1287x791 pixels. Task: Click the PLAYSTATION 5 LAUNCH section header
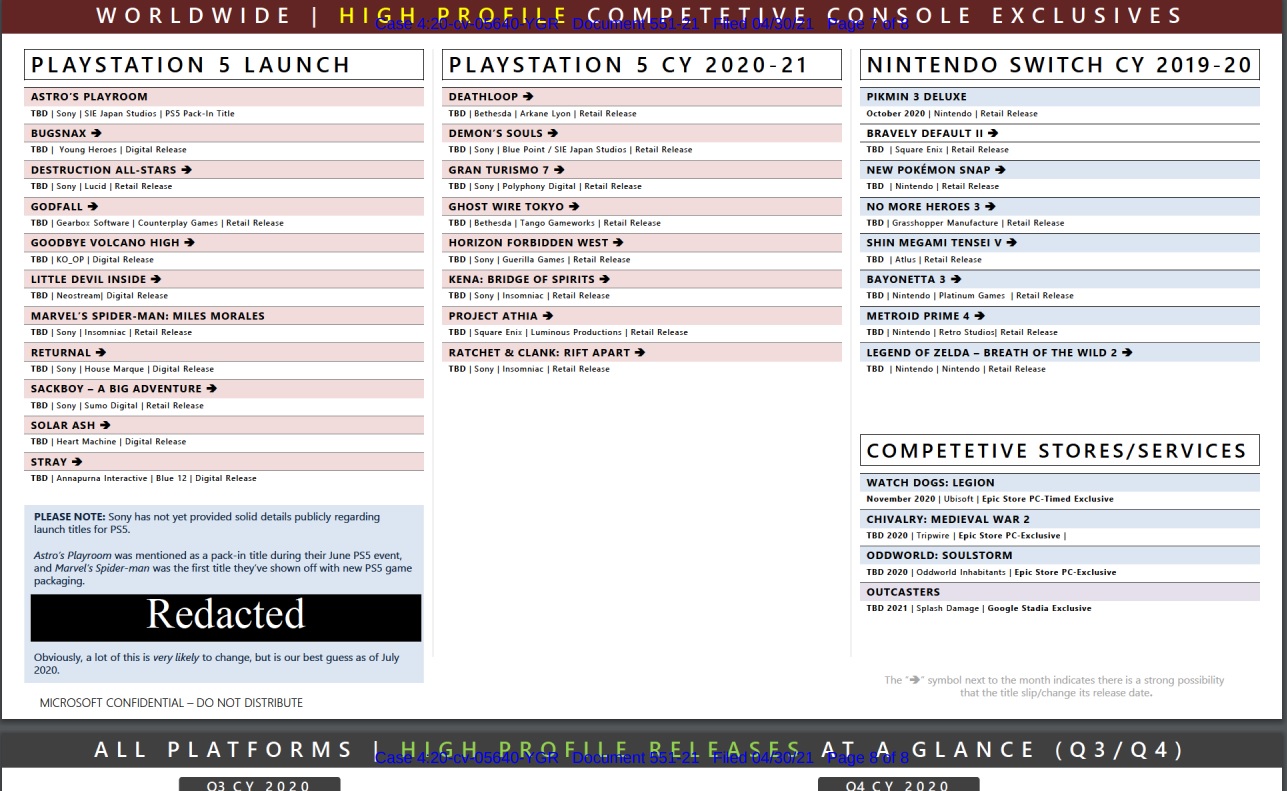pos(224,65)
